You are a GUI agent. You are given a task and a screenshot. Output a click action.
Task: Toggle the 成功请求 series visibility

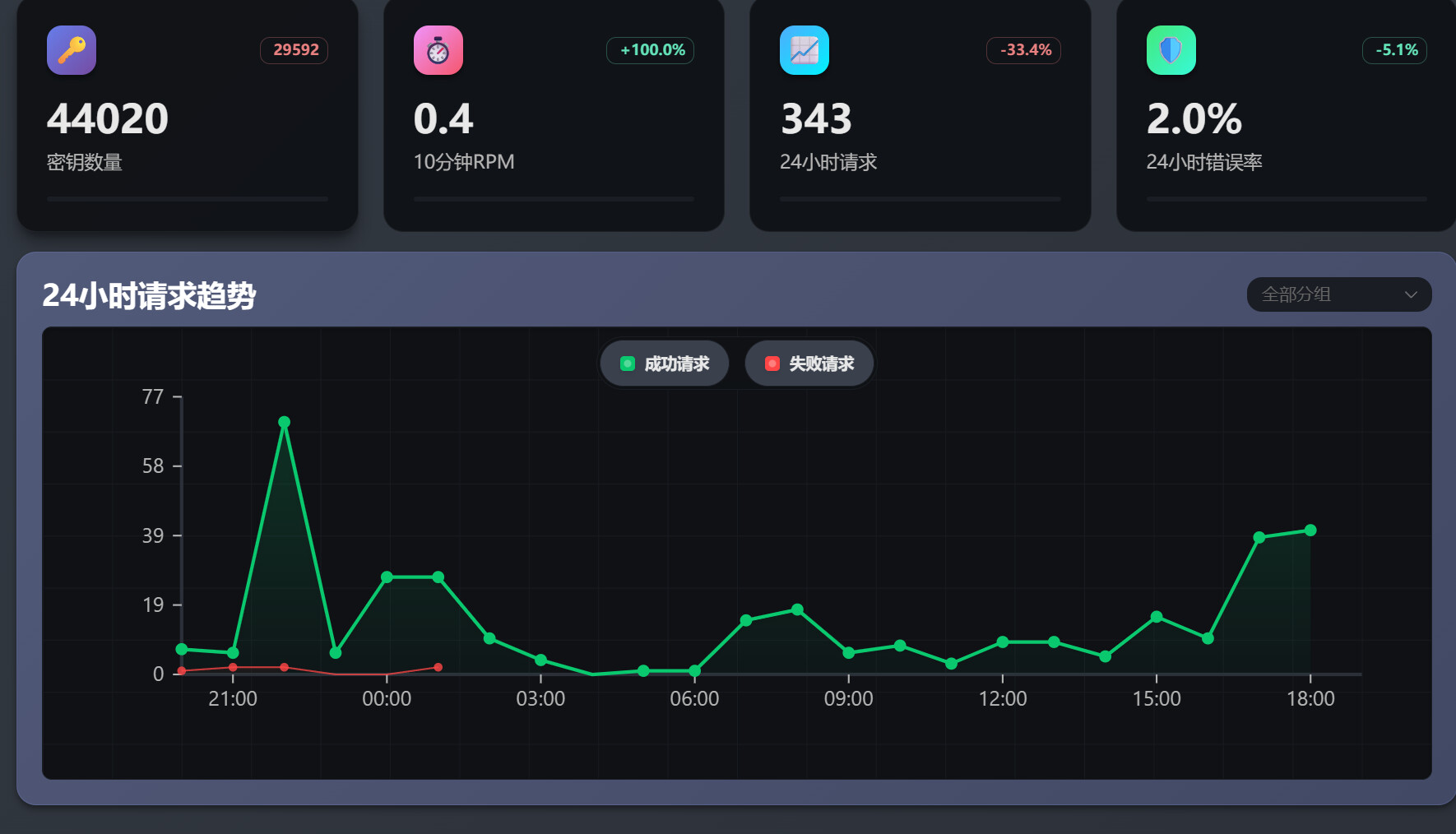pos(665,364)
